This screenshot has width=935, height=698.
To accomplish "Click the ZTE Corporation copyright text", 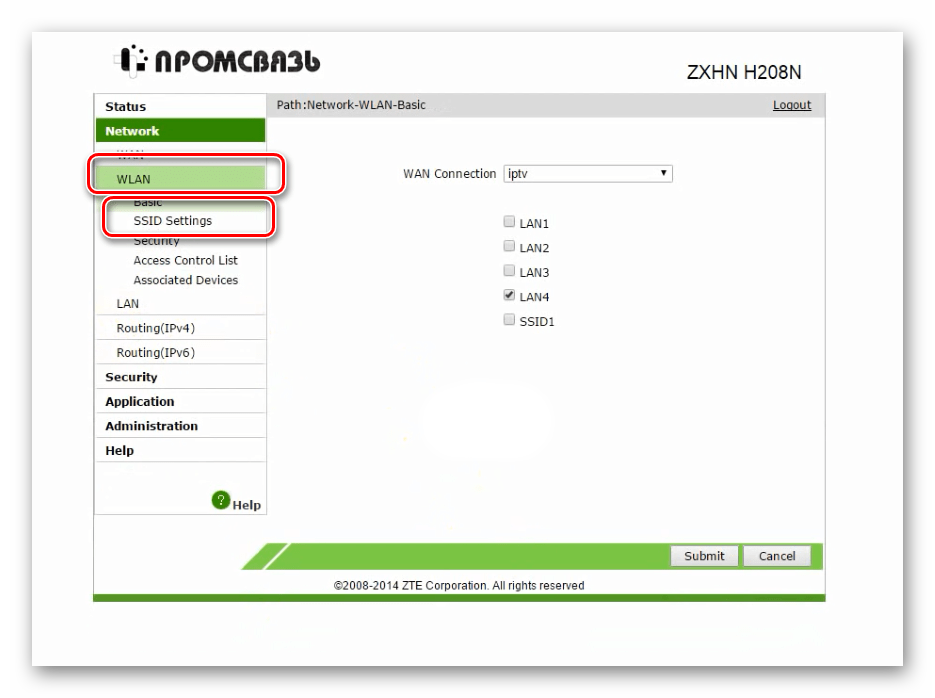I will [x=459, y=585].
